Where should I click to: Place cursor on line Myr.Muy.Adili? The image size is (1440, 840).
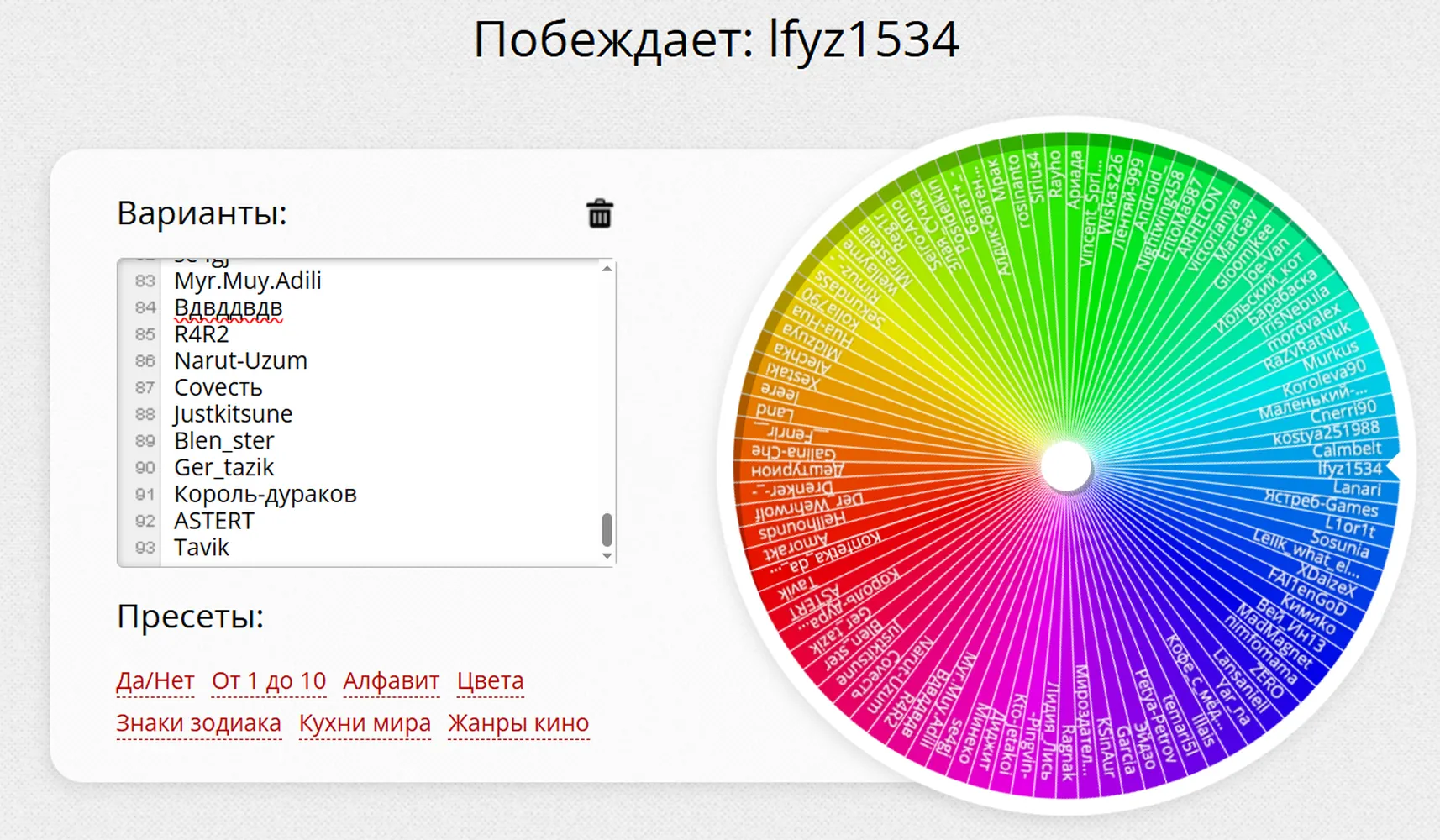tap(248, 281)
